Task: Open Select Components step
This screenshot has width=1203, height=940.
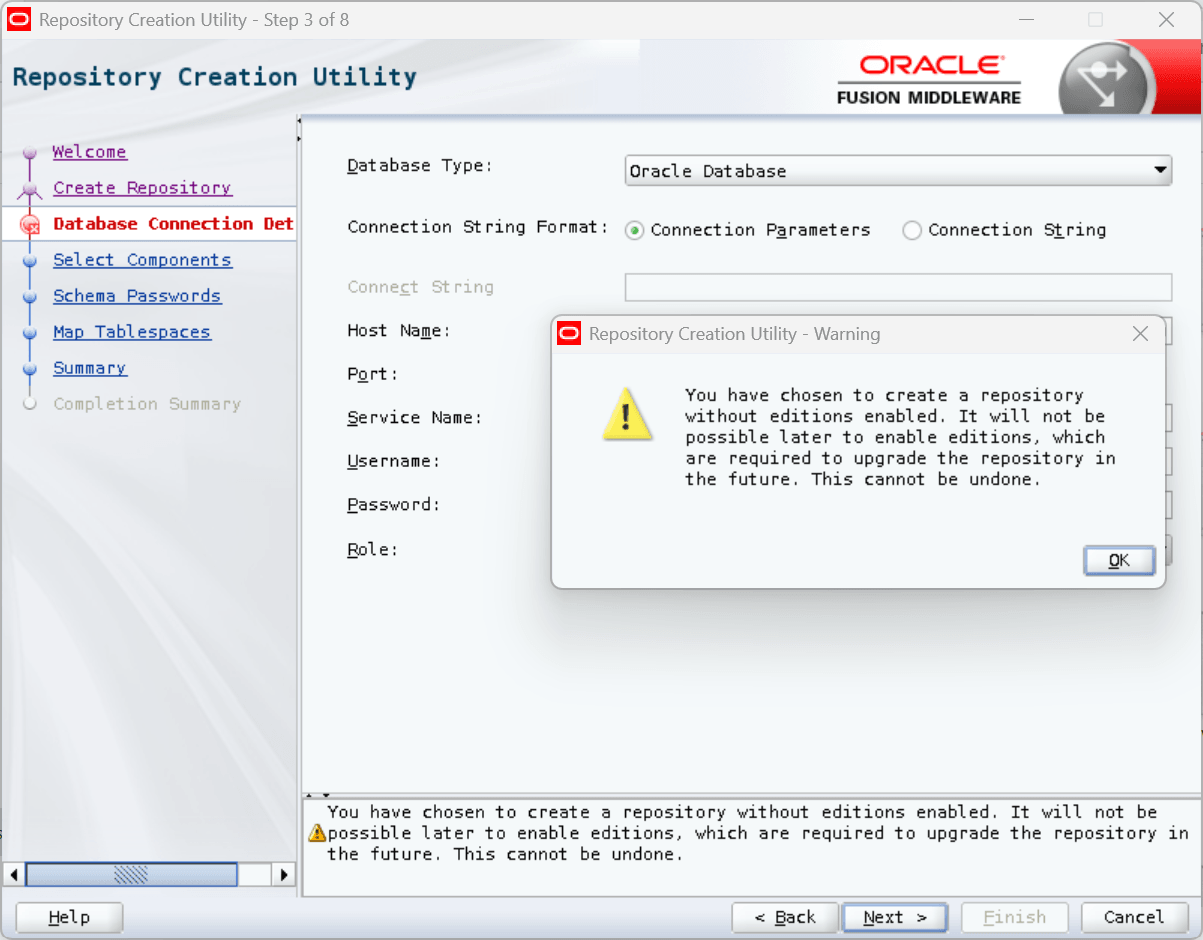Action: click(142, 260)
